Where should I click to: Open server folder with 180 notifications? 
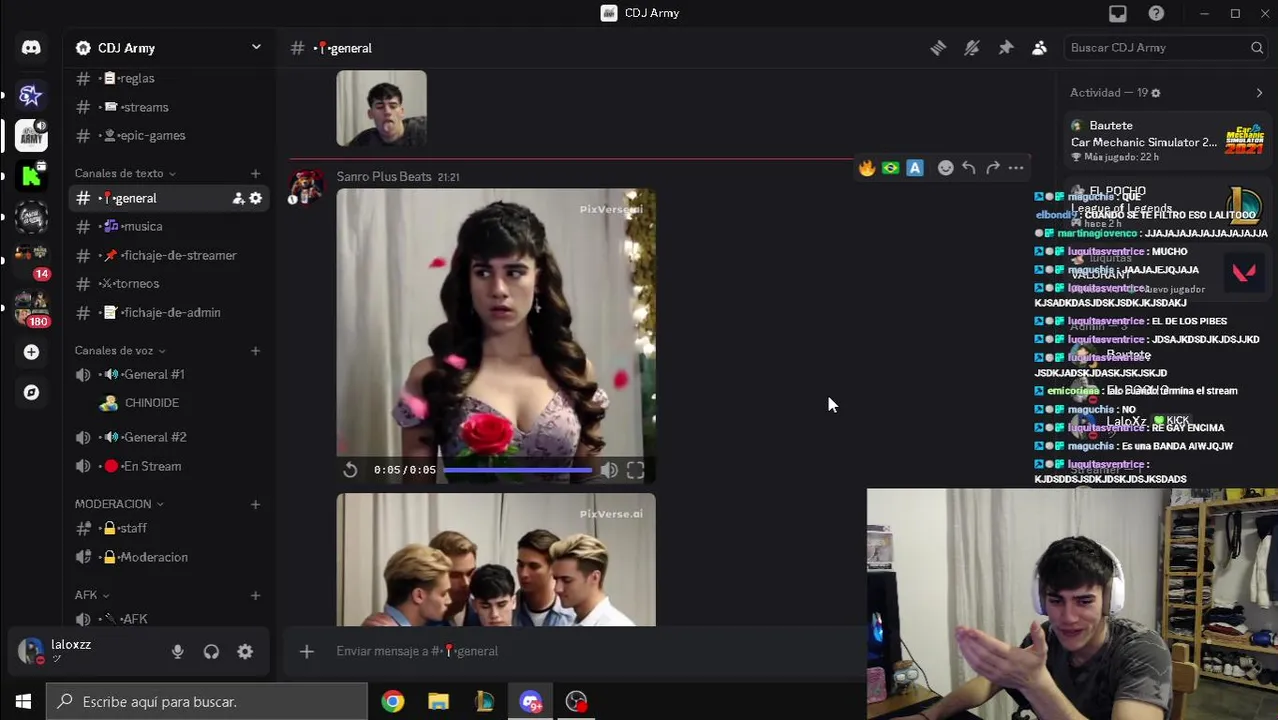click(x=31, y=308)
